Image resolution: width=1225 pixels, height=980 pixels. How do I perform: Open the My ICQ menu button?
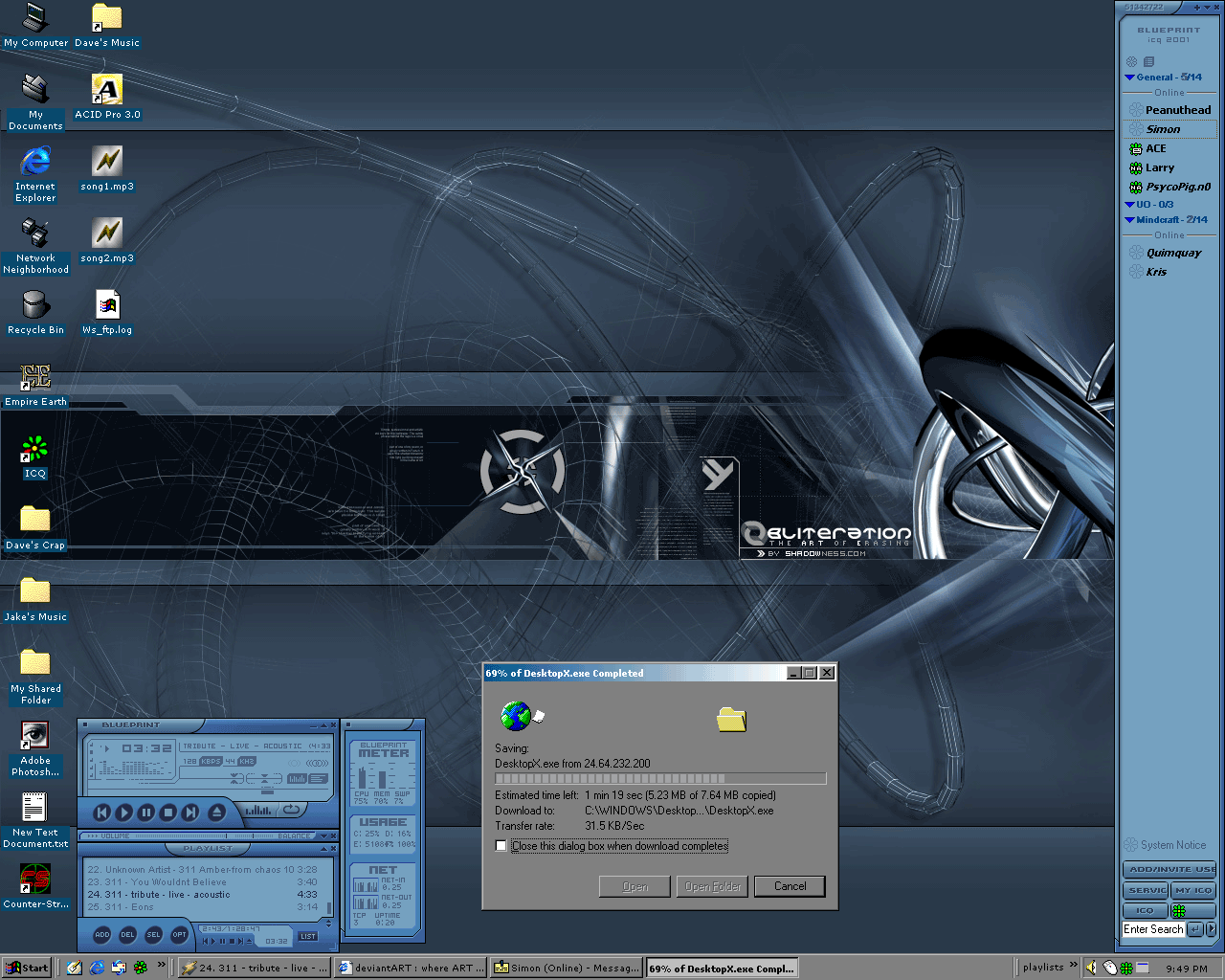coord(1193,890)
